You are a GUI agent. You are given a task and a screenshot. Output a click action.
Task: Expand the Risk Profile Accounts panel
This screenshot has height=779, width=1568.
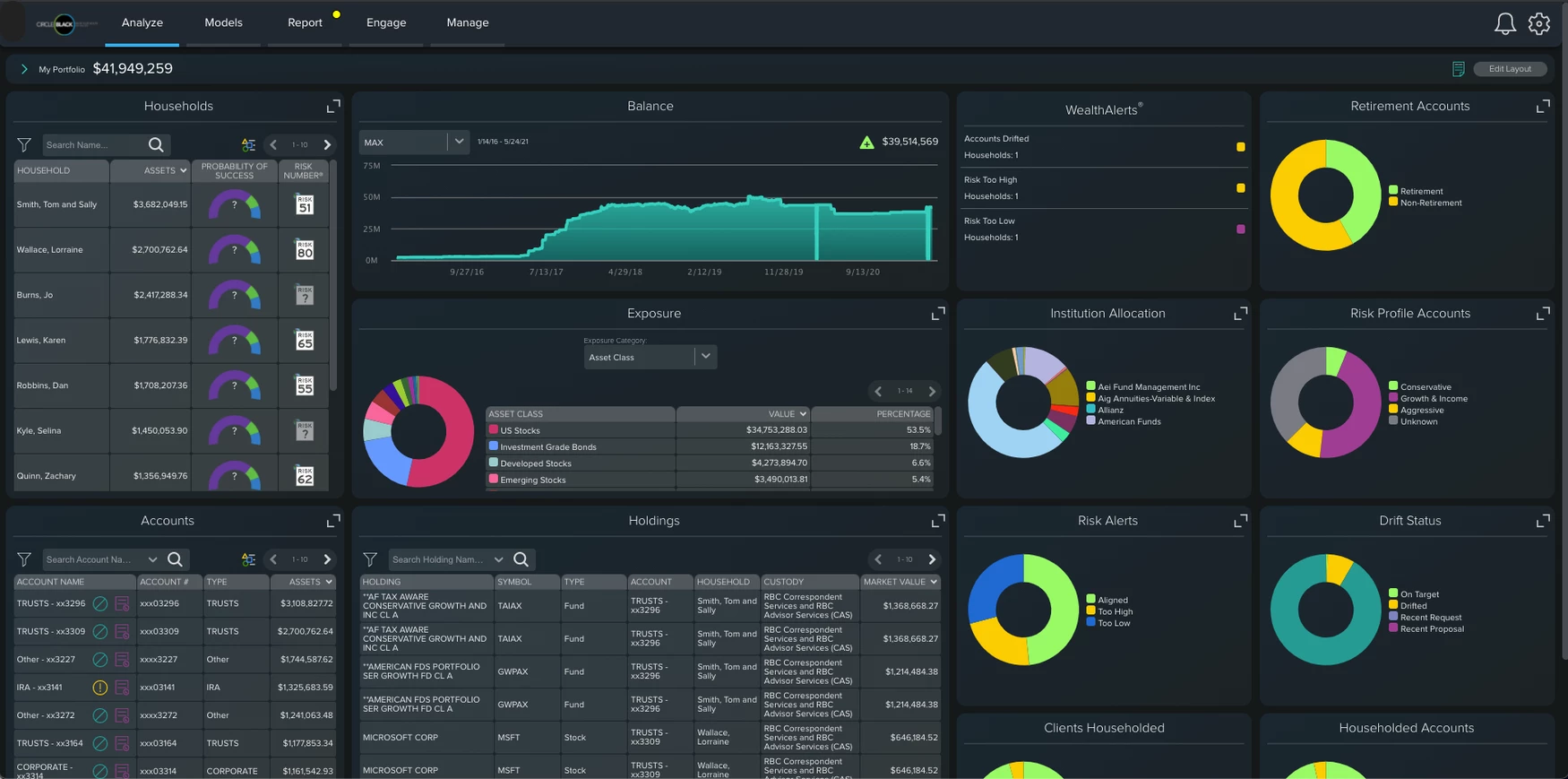(x=1543, y=314)
